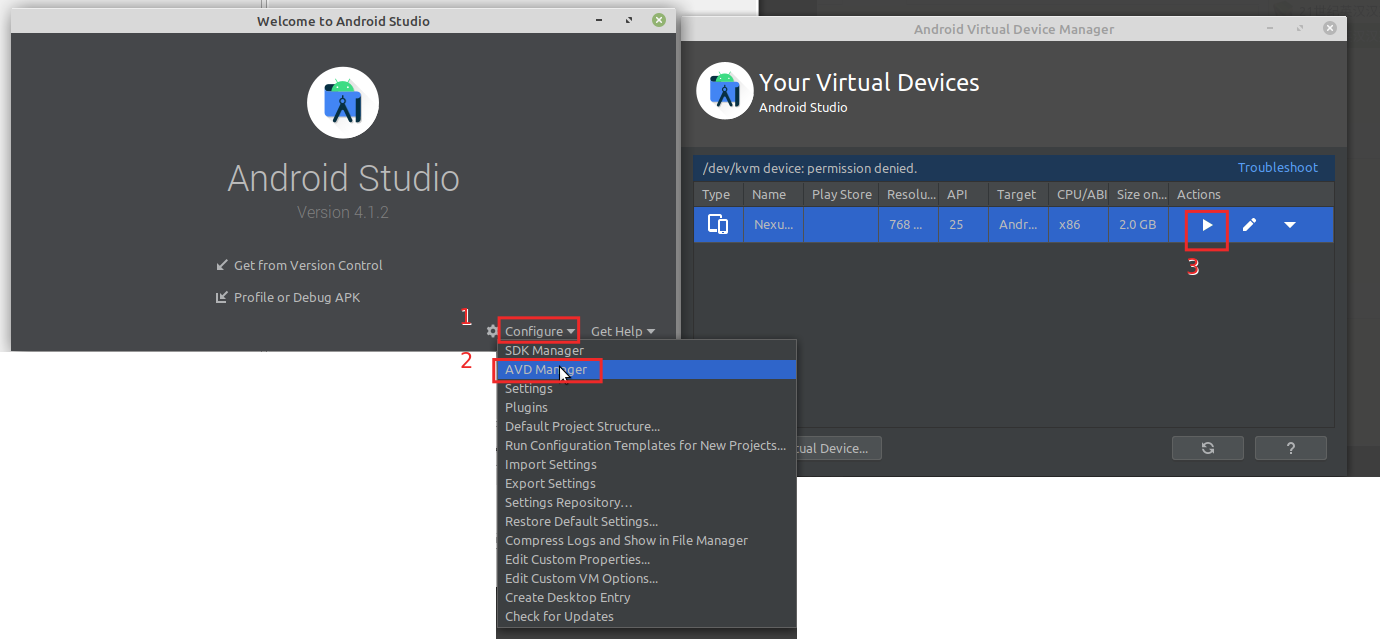The width and height of the screenshot is (1380, 639).
Task: Sort devices by Name column header
Action: [773, 195]
